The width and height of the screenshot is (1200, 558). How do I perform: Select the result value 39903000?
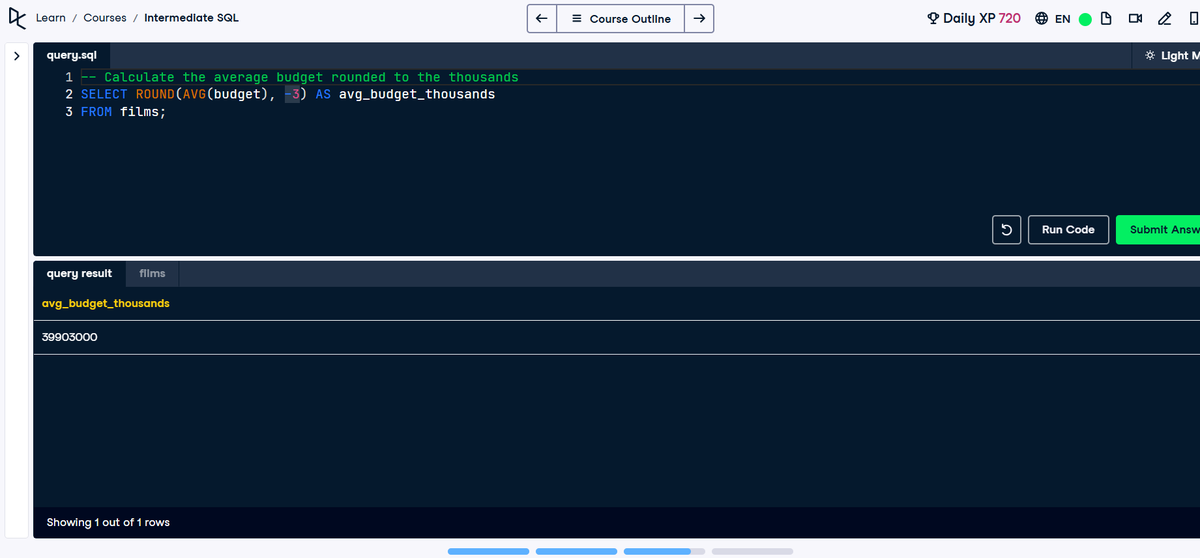pyautogui.click(x=70, y=337)
